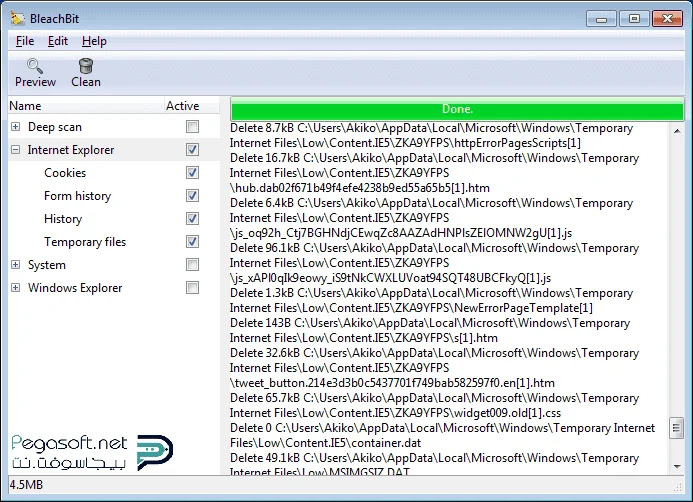Viewport: 693px width, 502px height.
Task: Click the window resize grip in status bar
Action: (x=677, y=487)
